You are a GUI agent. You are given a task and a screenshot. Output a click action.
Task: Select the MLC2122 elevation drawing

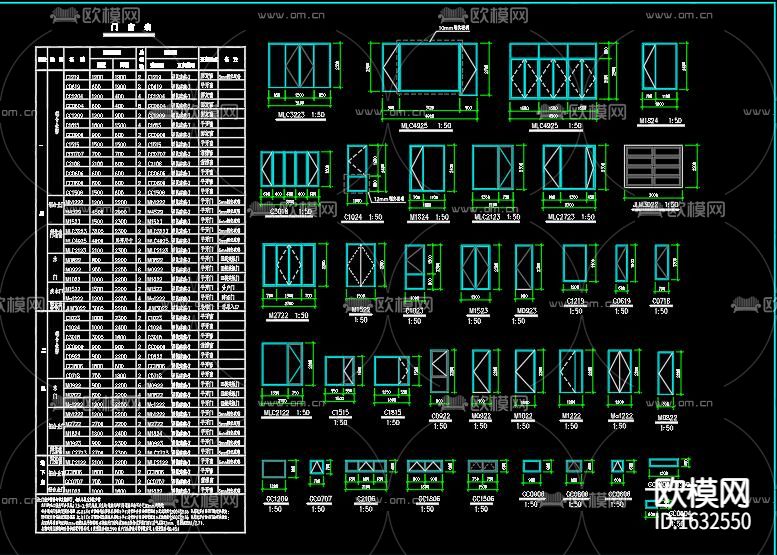[x=282, y=364]
